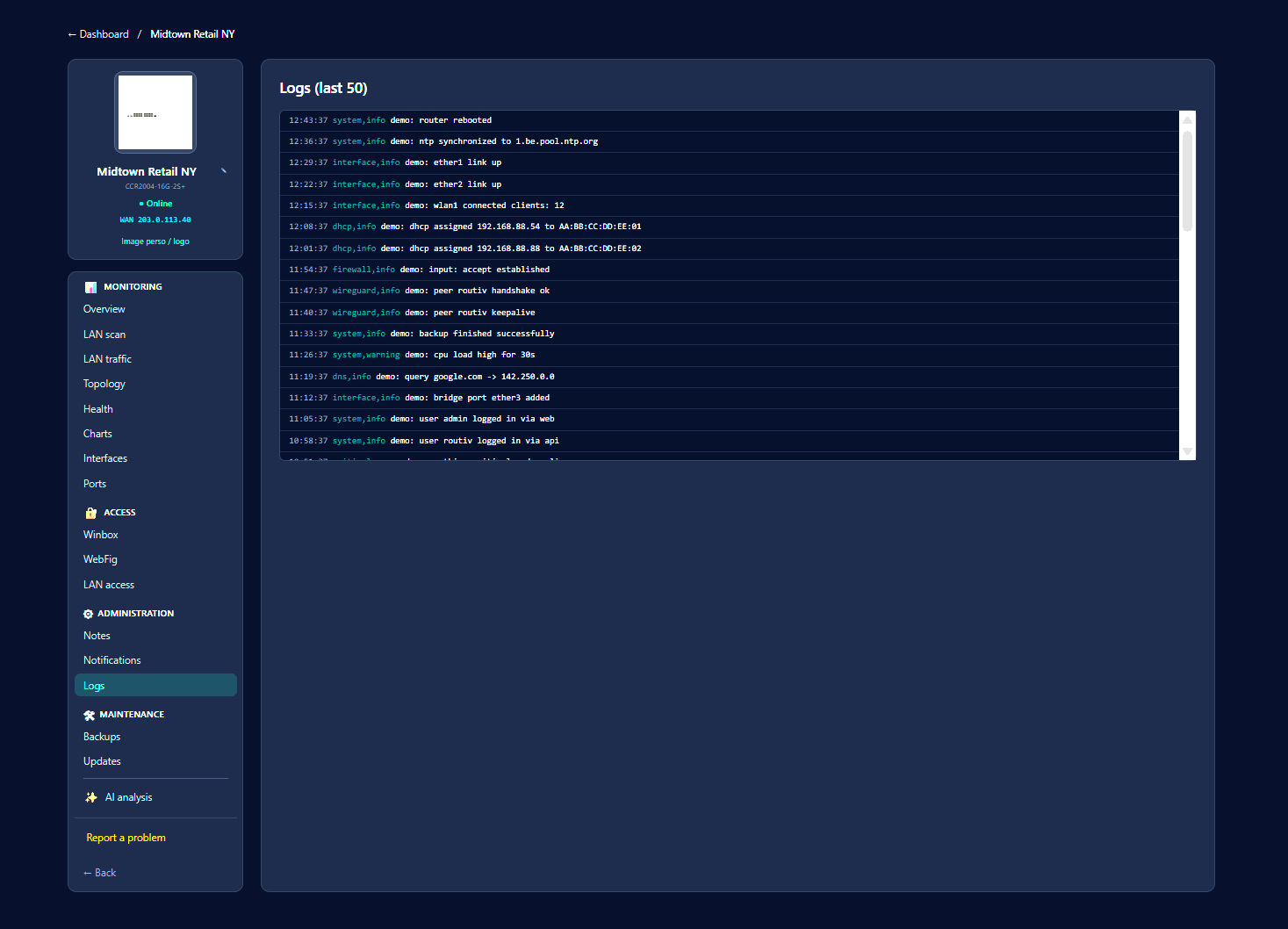Select the 'input: accept established' firewall entry

click(x=730, y=270)
